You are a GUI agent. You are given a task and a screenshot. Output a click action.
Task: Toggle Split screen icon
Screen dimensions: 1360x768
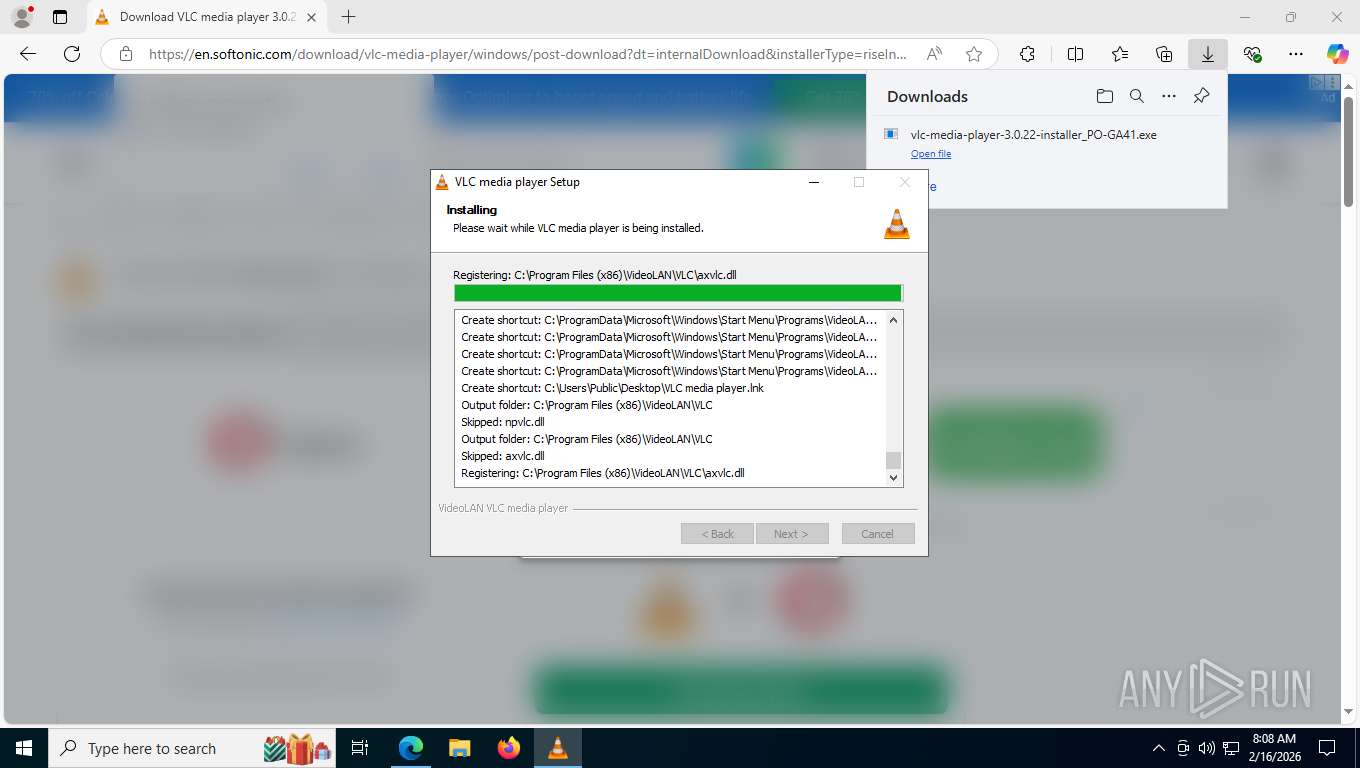click(x=1075, y=54)
